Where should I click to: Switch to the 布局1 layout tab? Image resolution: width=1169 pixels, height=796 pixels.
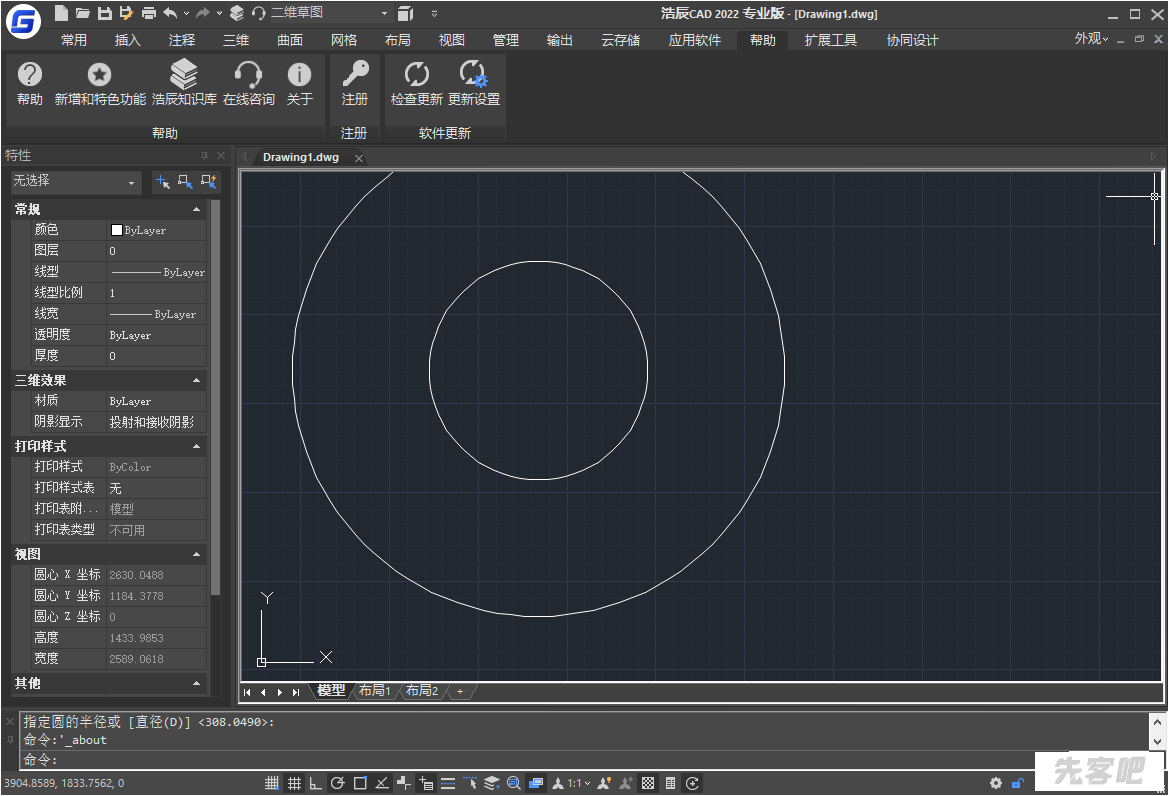point(375,691)
